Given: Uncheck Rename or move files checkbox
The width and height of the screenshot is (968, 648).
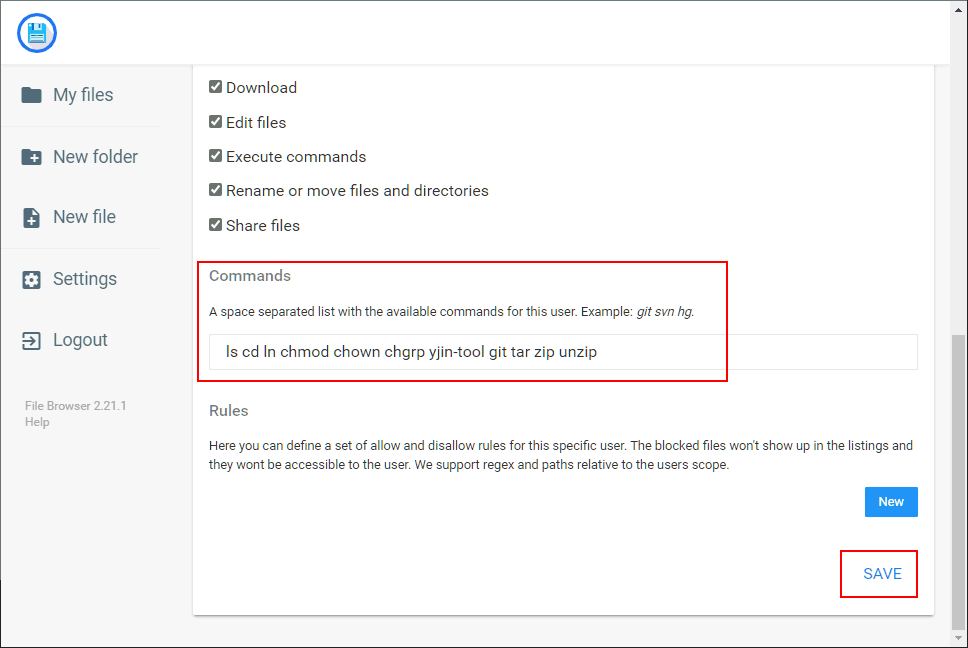Looking at the screenshot, I should point(215,190).
